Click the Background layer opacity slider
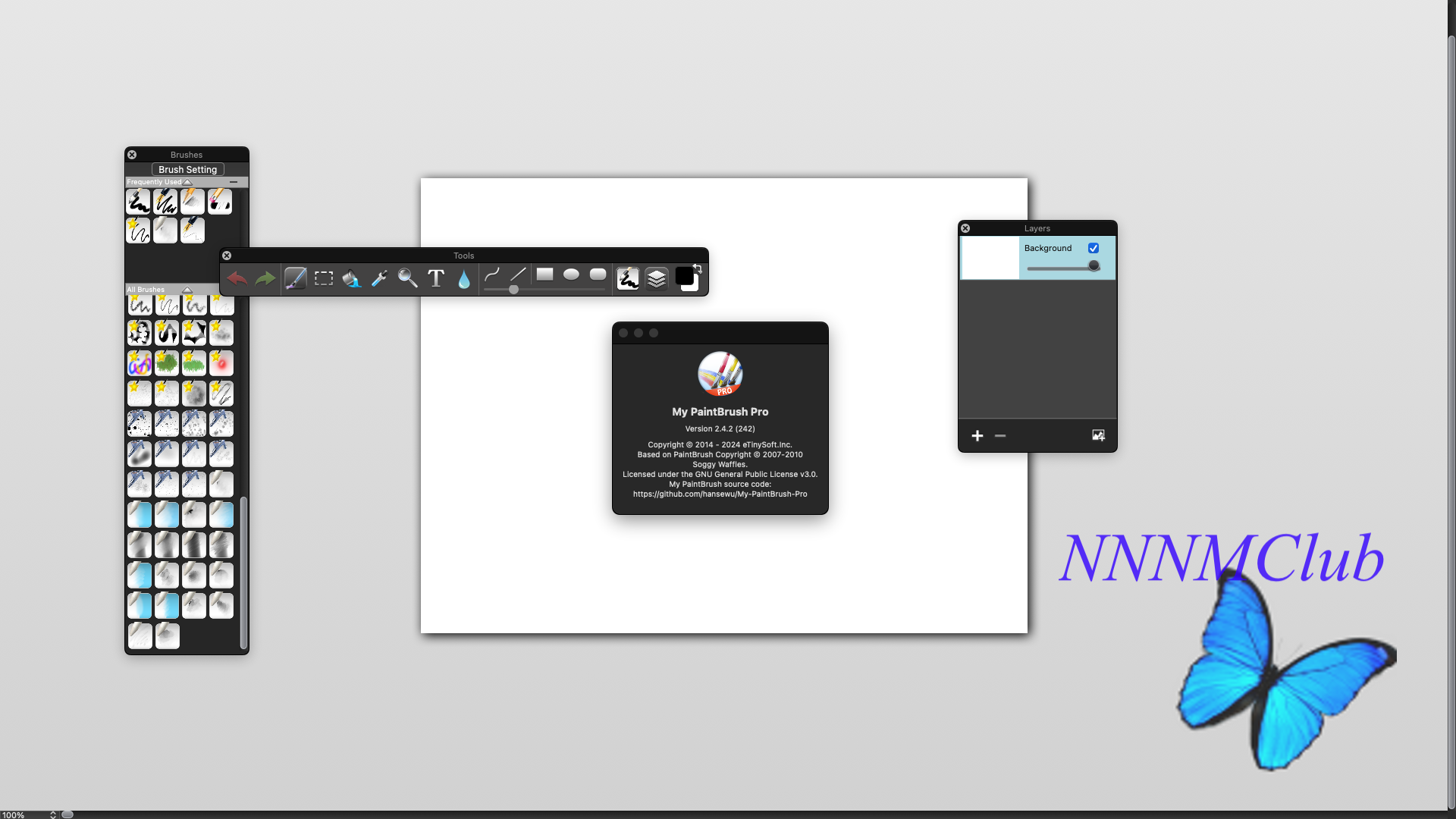 pyautogui.click(x=1062, y=268)
